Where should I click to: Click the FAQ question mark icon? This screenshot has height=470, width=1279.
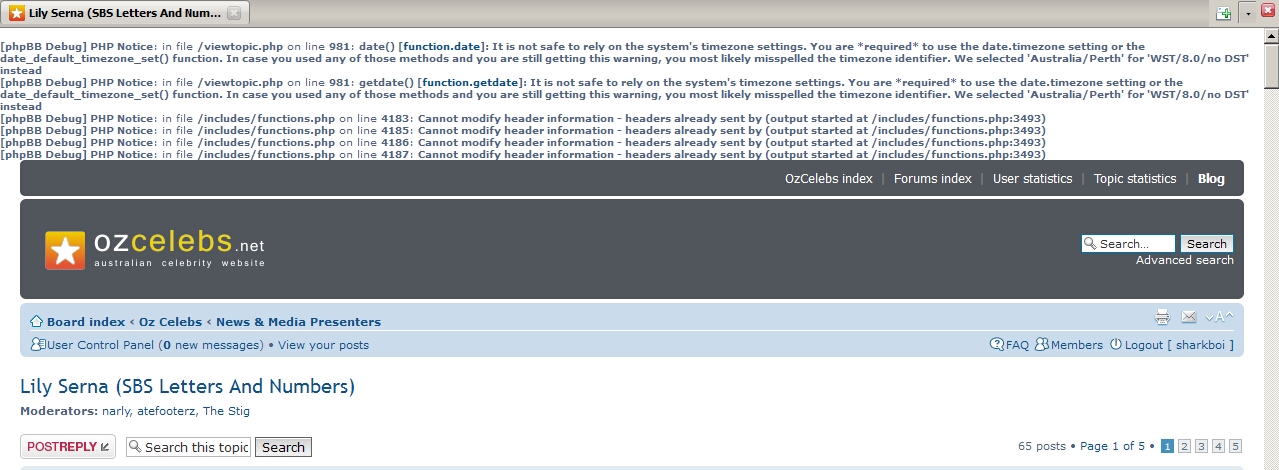997,345
